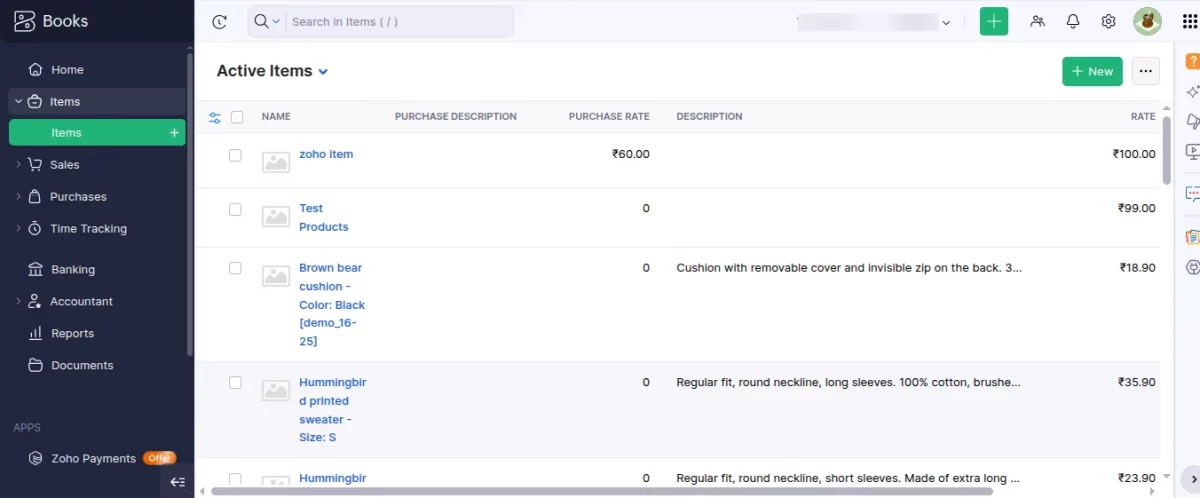The height and width of the screenshot is (498, 1200).
Task: Collapse the Items sidebar section
Action: [18, 101]
